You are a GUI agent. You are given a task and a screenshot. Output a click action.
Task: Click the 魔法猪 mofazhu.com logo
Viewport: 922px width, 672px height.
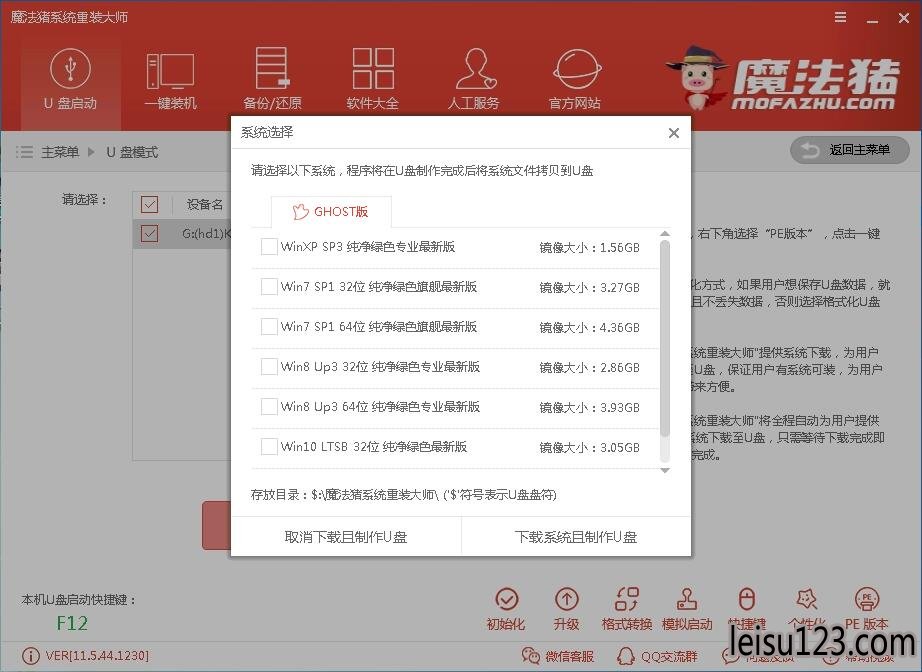(784, 79)
